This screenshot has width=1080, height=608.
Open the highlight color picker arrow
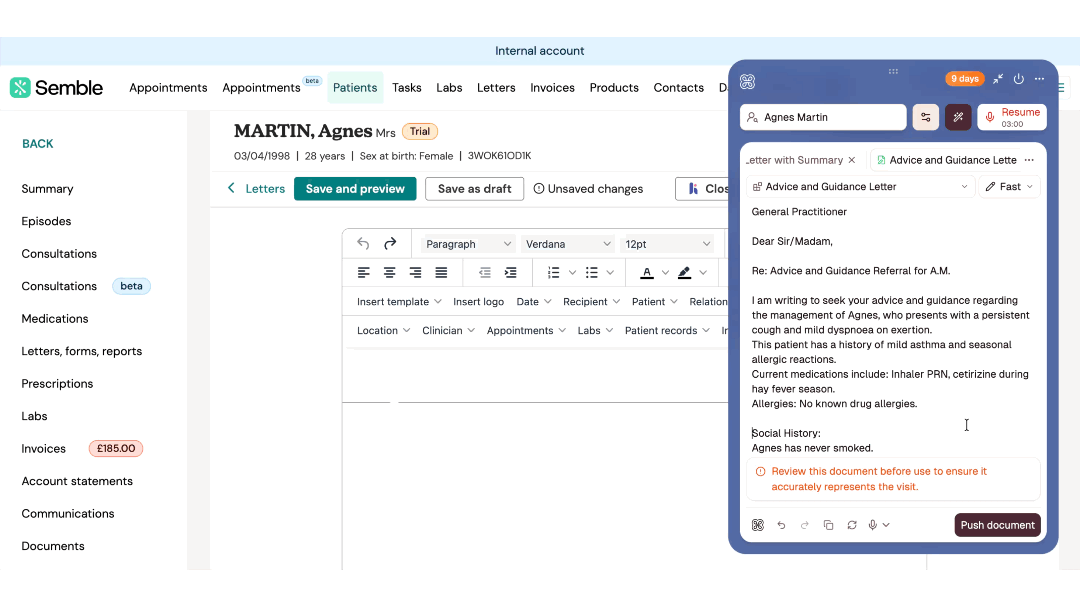tap(703, 273)
